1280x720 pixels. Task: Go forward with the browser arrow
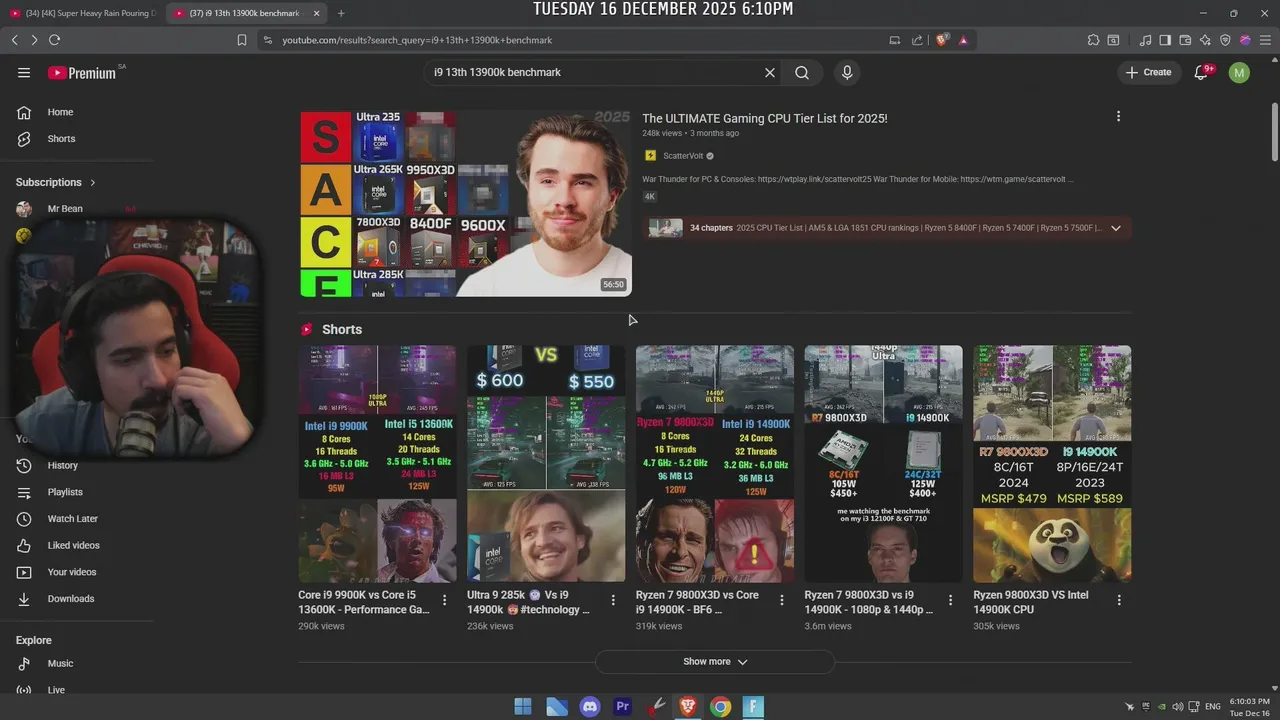pos(34,40)
